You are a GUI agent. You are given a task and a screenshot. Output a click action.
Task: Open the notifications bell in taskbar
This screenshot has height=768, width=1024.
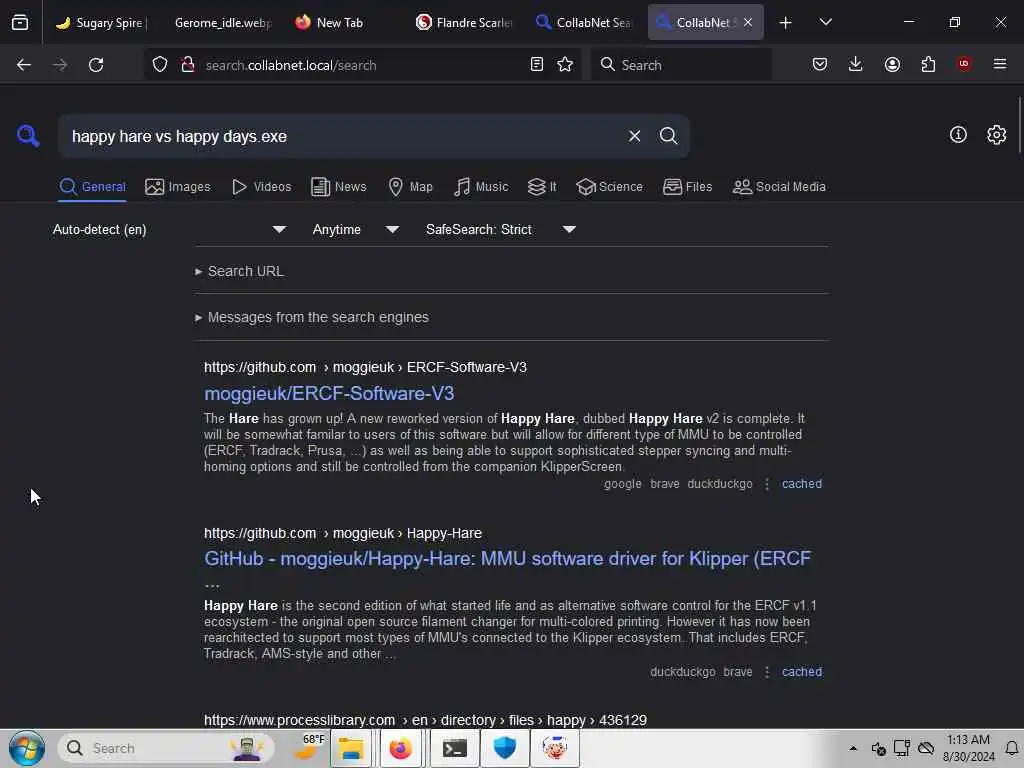point(1012,748)
